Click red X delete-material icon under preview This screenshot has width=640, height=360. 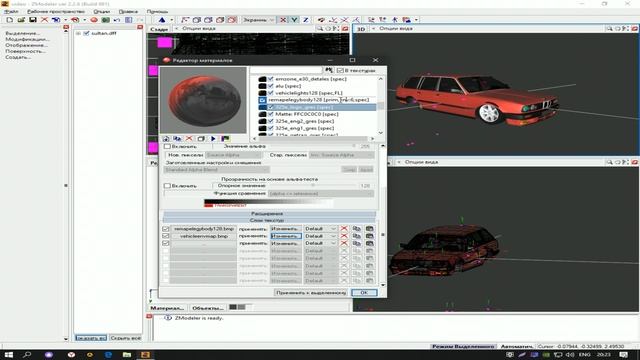[189, 139]
